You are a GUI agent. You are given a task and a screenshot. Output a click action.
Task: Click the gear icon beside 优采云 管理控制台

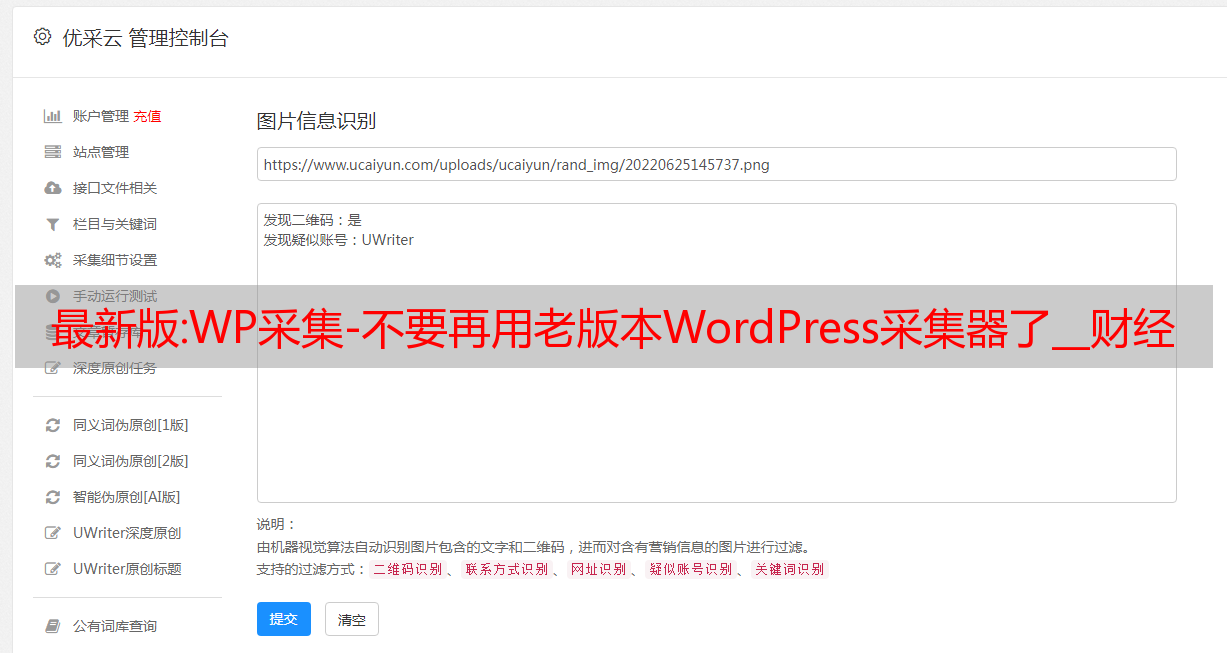tap(42, 37)
